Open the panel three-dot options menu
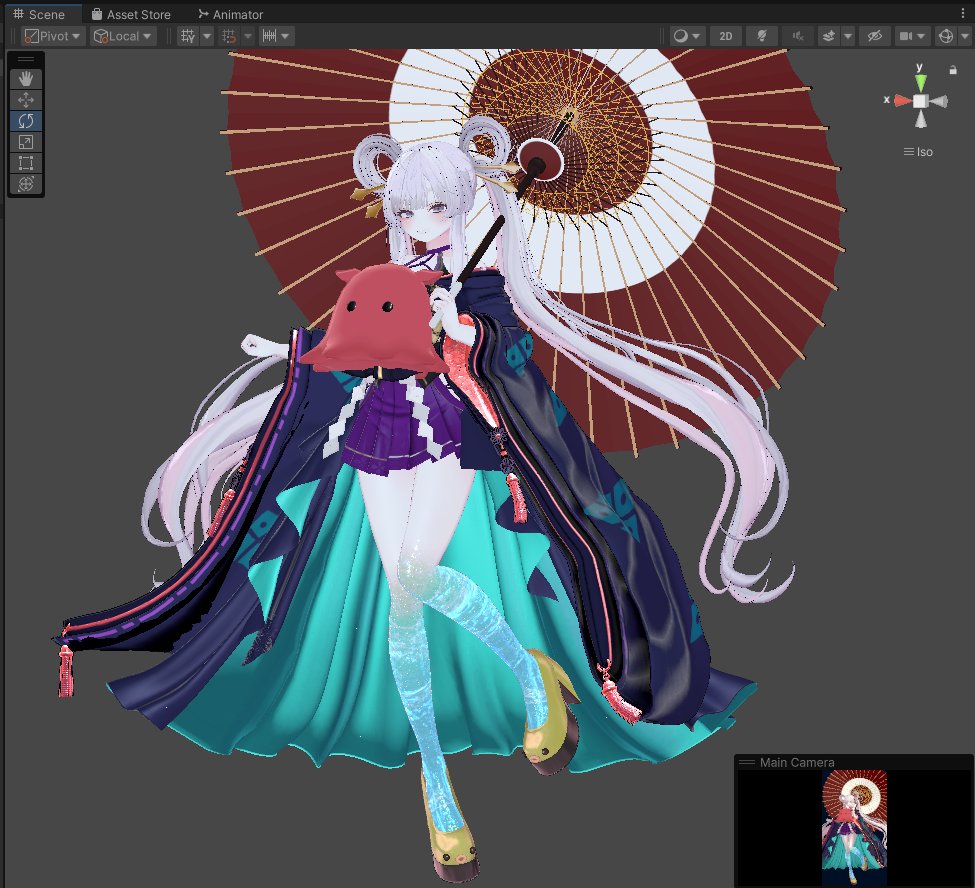Image resolution: width=975 pixels, height=888 pixels. click(x=963, y=14)
